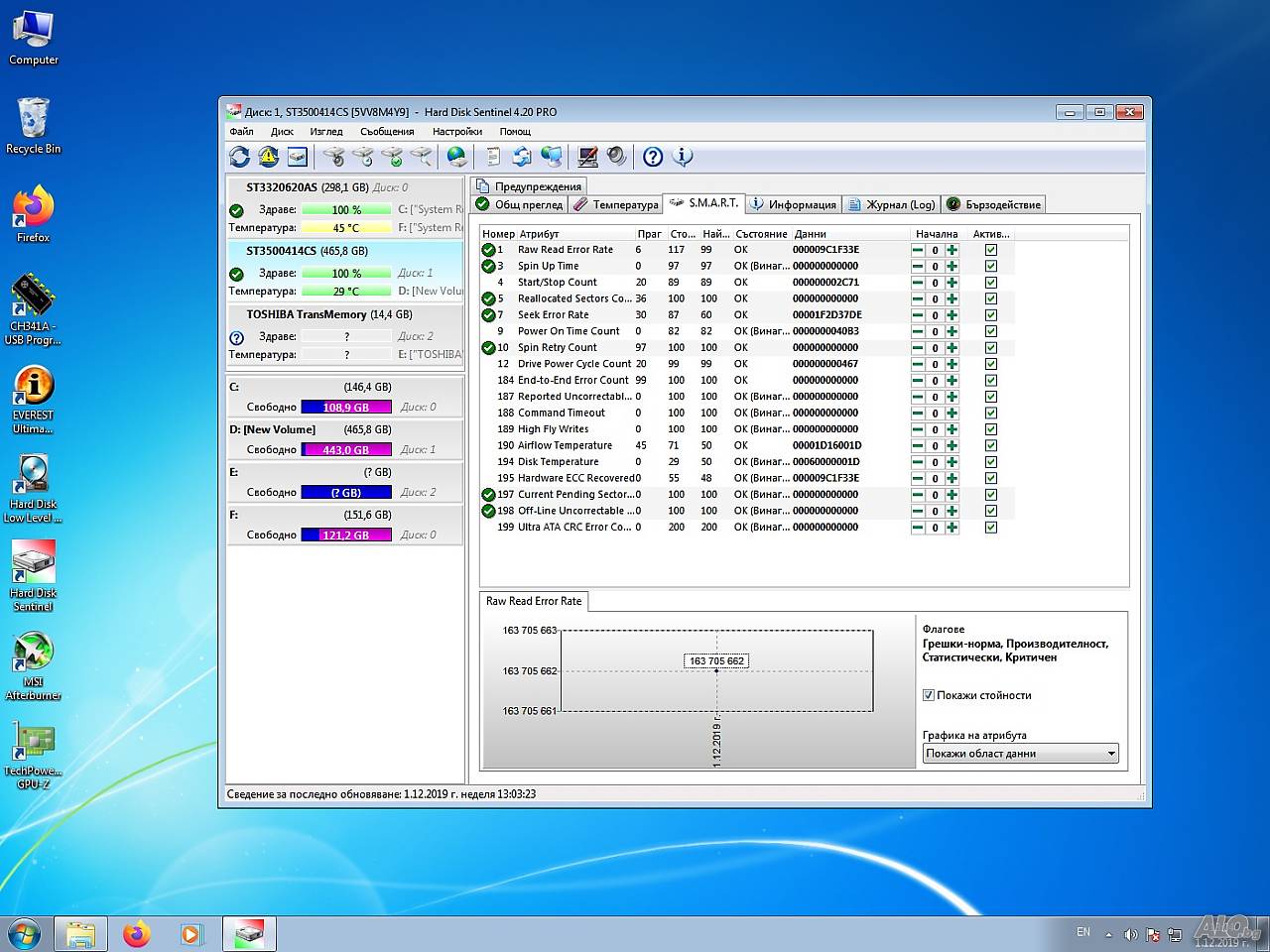Uncheck active box for Spin Up Time
1270x952 pixels.
pyautogui.click(x=990, y=266)
